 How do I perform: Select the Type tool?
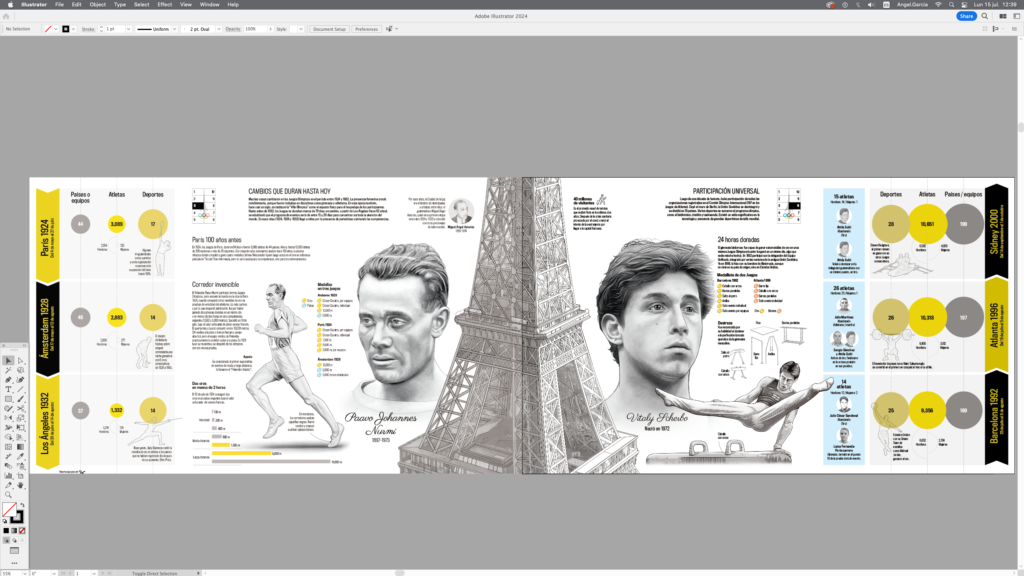[8, 389]
